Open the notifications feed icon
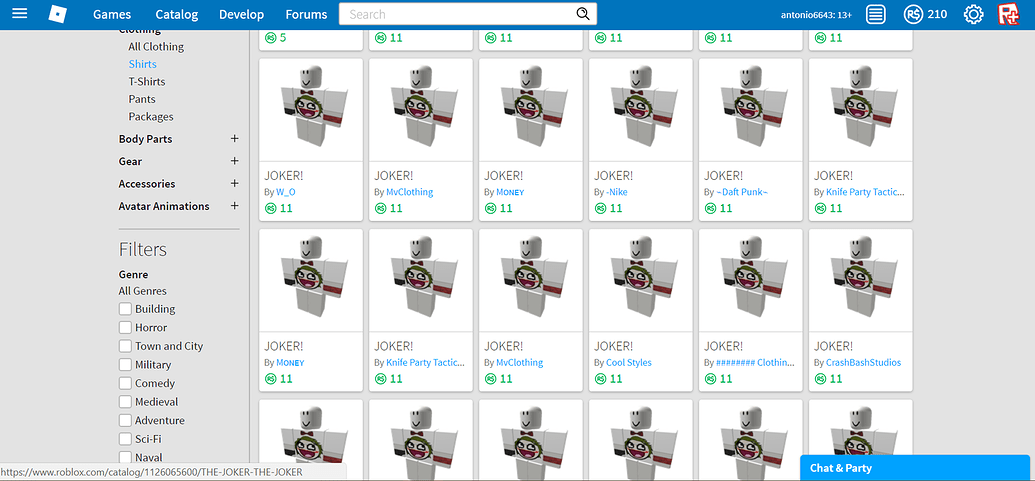 point(875,14)
